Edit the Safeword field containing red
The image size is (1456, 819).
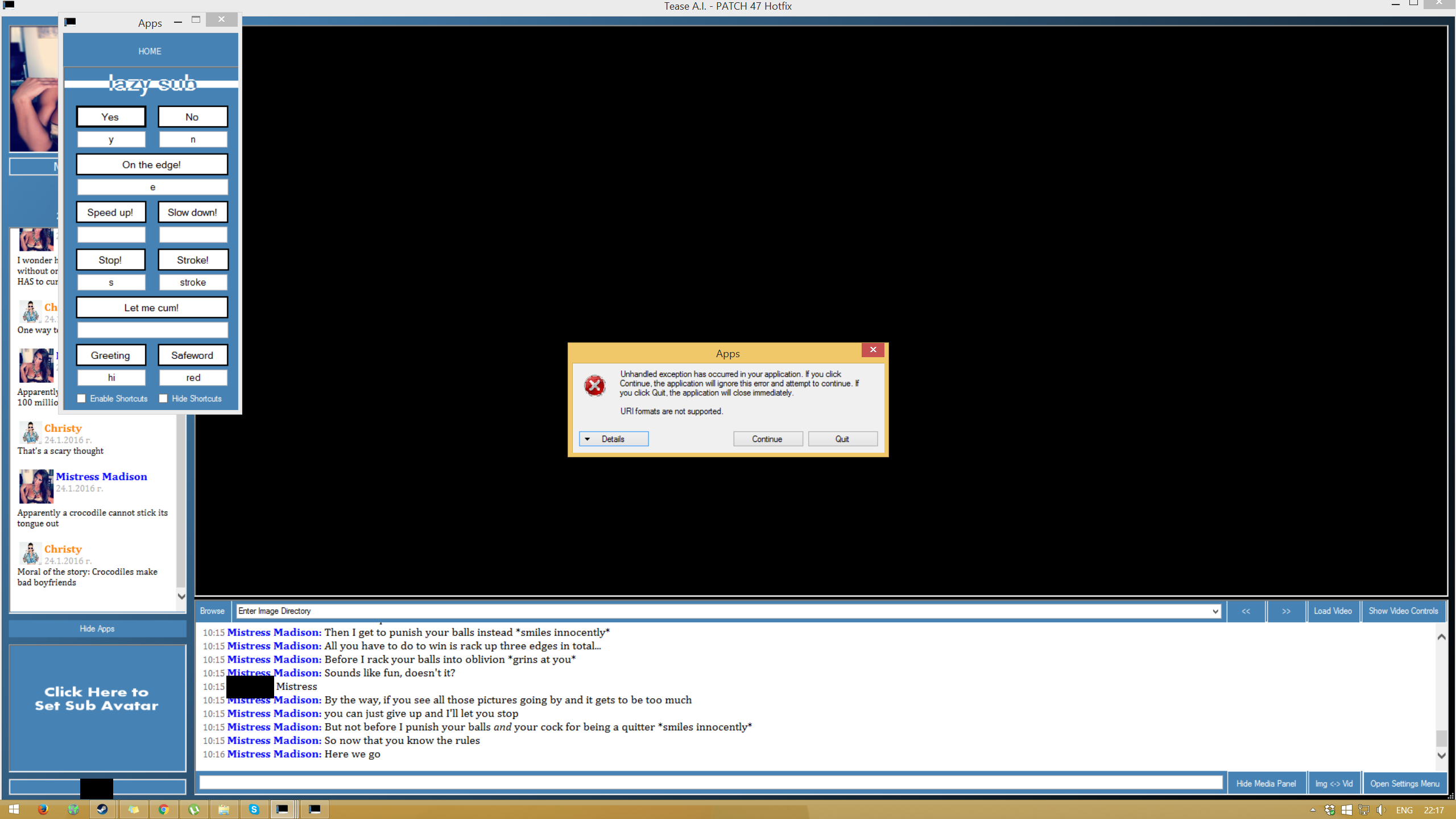[193, 378]
